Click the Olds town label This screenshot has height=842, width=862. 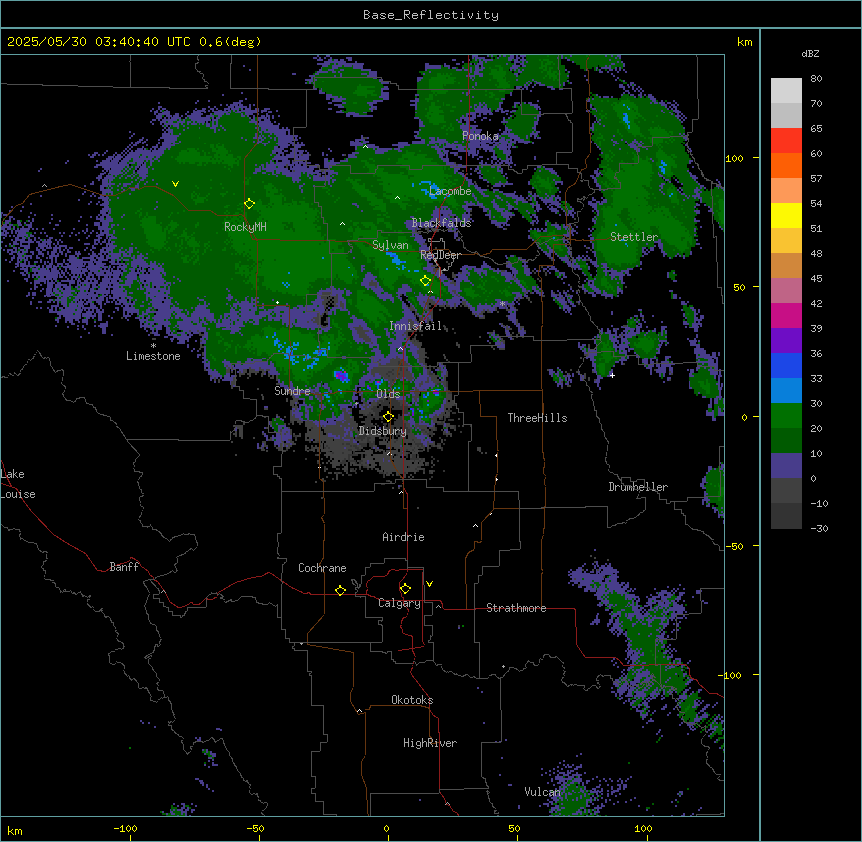point(388,394)
